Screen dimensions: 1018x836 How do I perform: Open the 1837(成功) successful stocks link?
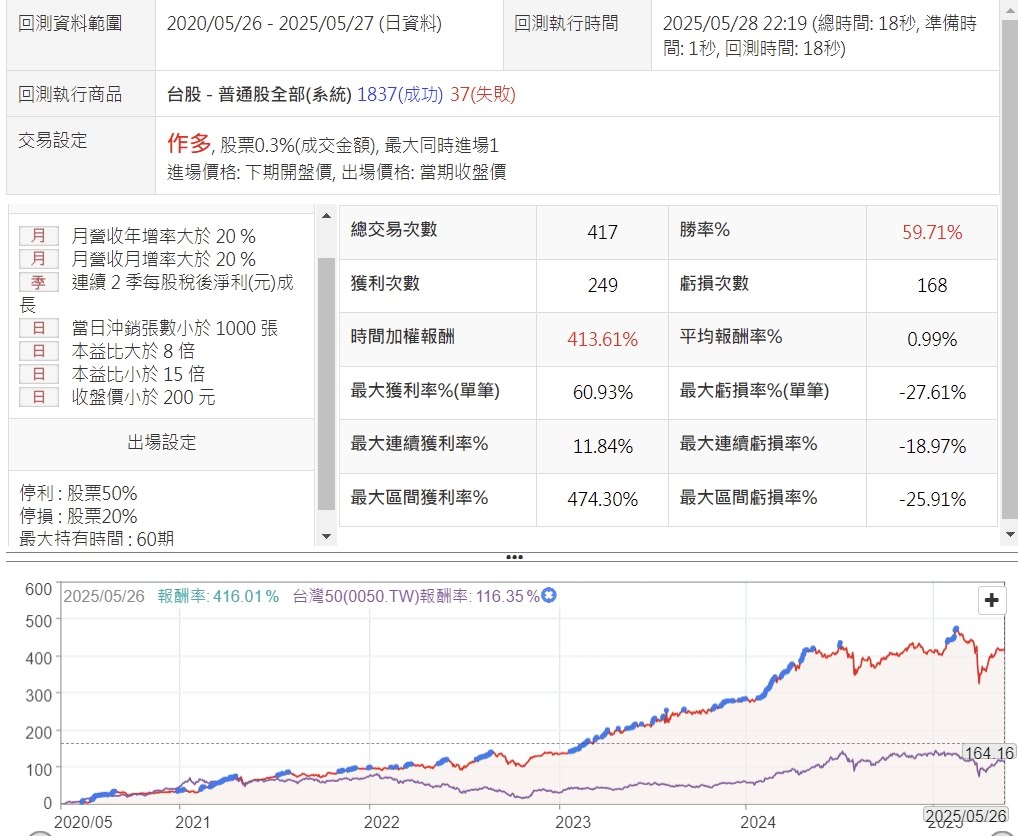point(399,95)
